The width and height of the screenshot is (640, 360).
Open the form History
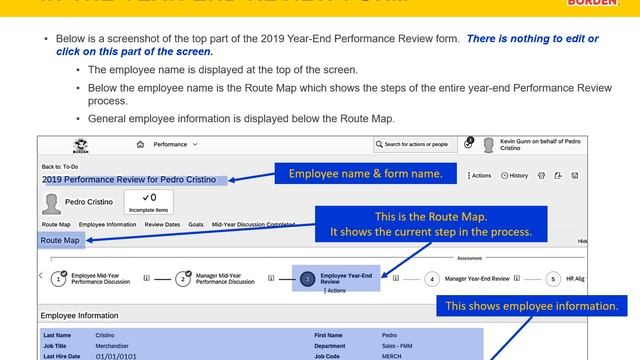514,176
